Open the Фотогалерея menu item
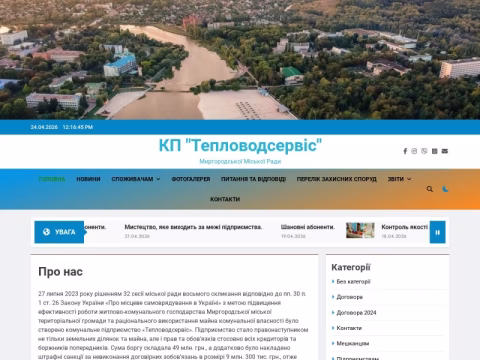Viewport: 480px width, 360px height. coord(191,179)
